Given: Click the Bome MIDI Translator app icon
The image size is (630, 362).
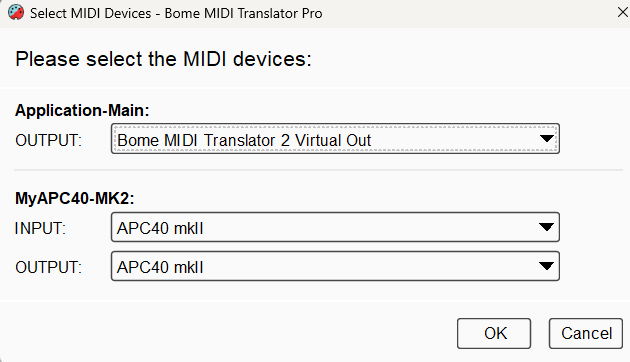Looking at the screenshot, I should [16, 13].
